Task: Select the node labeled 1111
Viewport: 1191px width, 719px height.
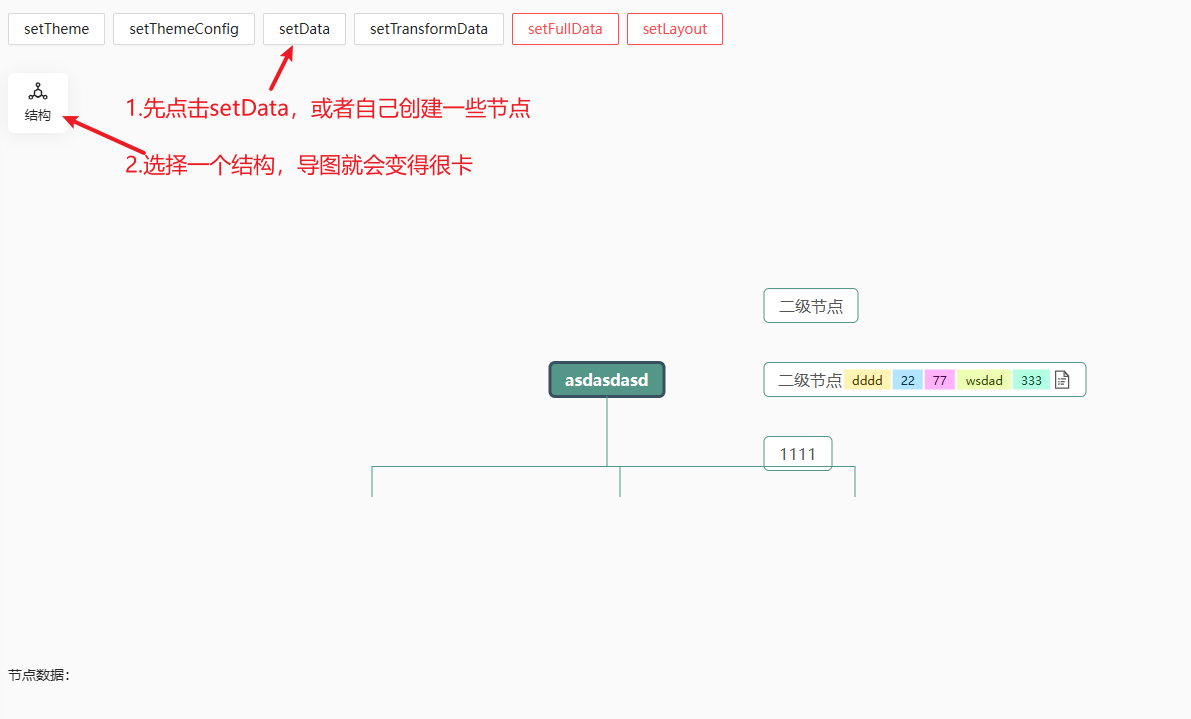Action: pos(797,453)
